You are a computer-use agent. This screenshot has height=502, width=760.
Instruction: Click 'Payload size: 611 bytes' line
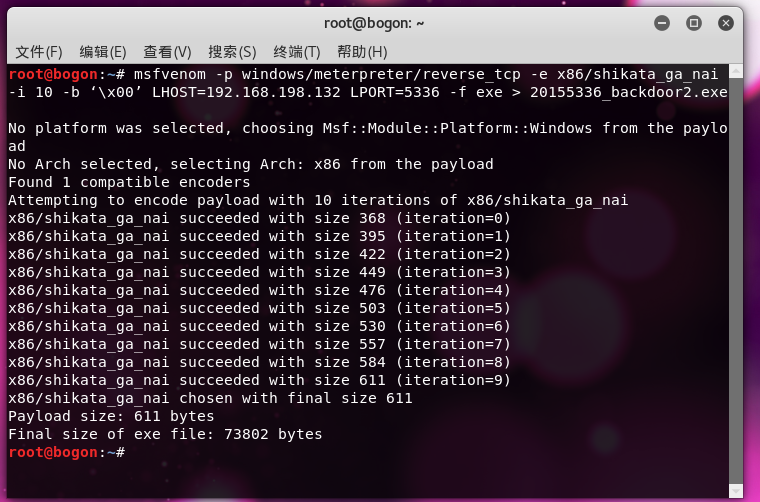[111, 416]
